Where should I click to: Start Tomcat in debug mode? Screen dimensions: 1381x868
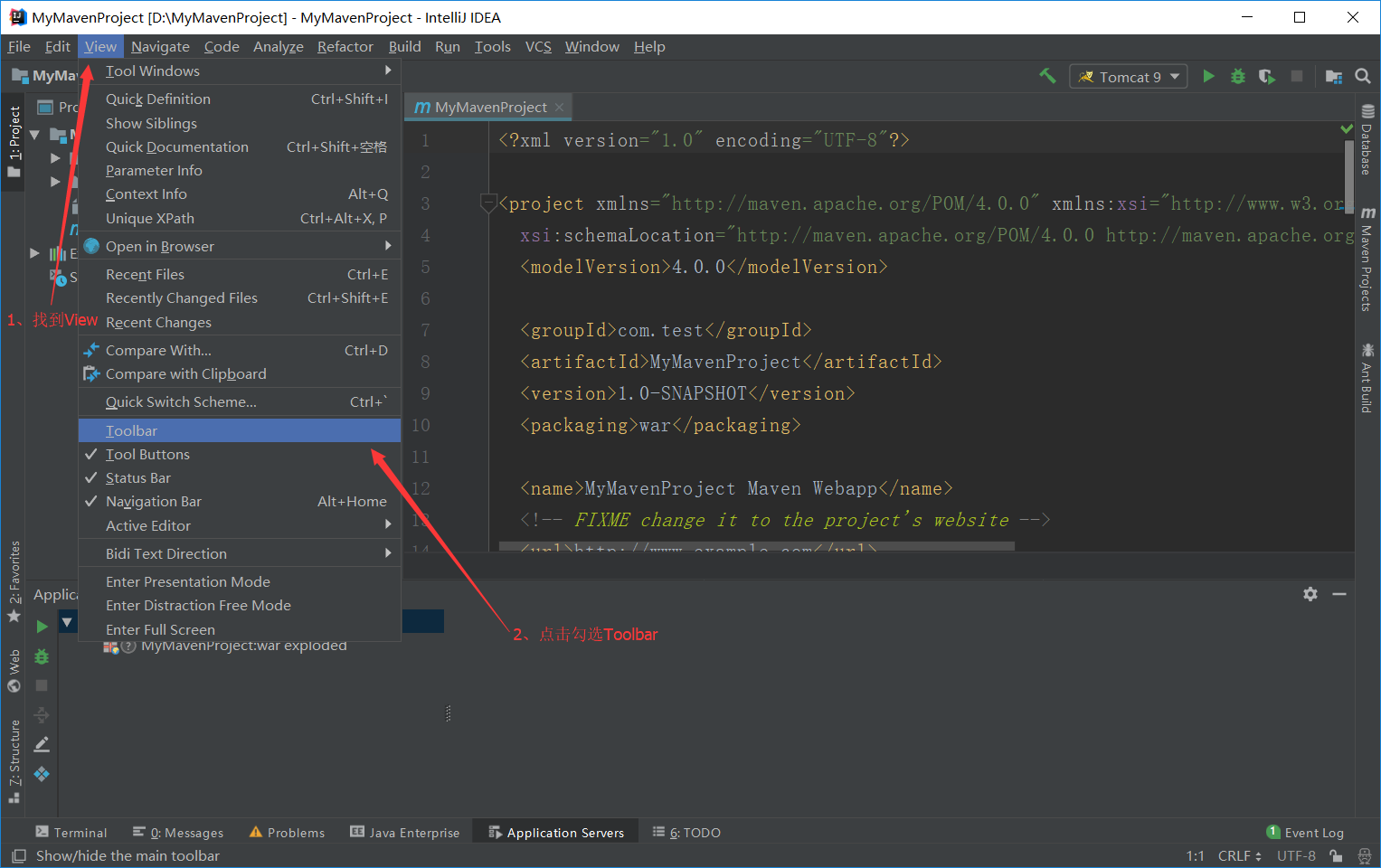point(1237,76)
